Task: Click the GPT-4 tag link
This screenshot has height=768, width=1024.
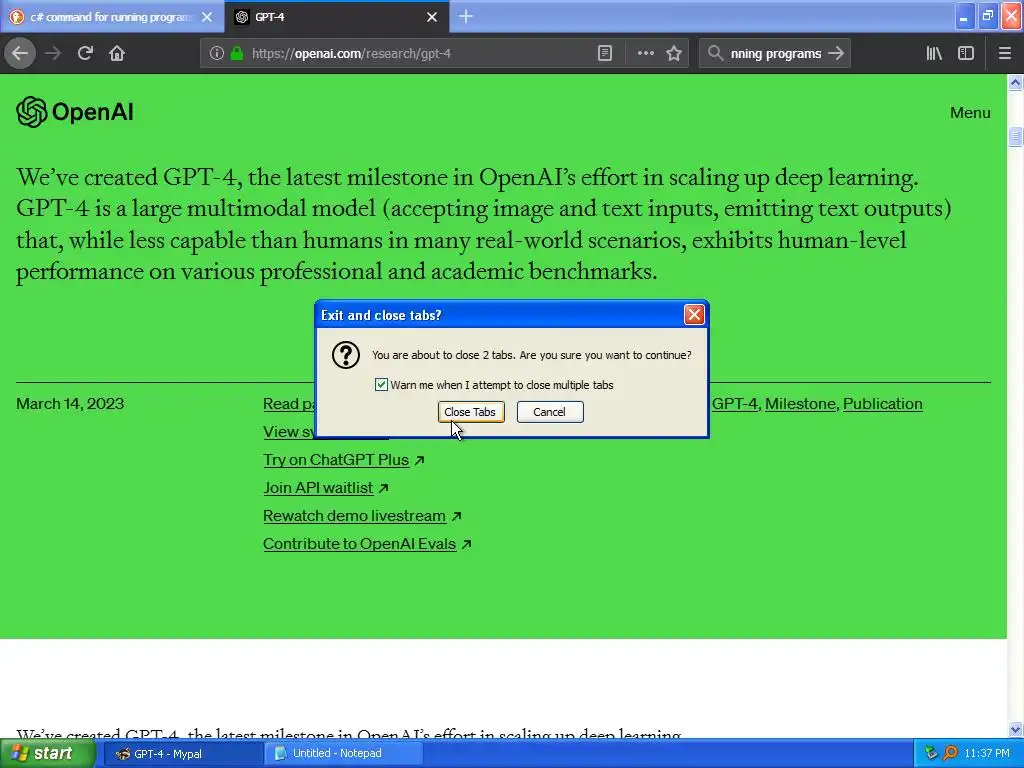Action: (735, 404)
